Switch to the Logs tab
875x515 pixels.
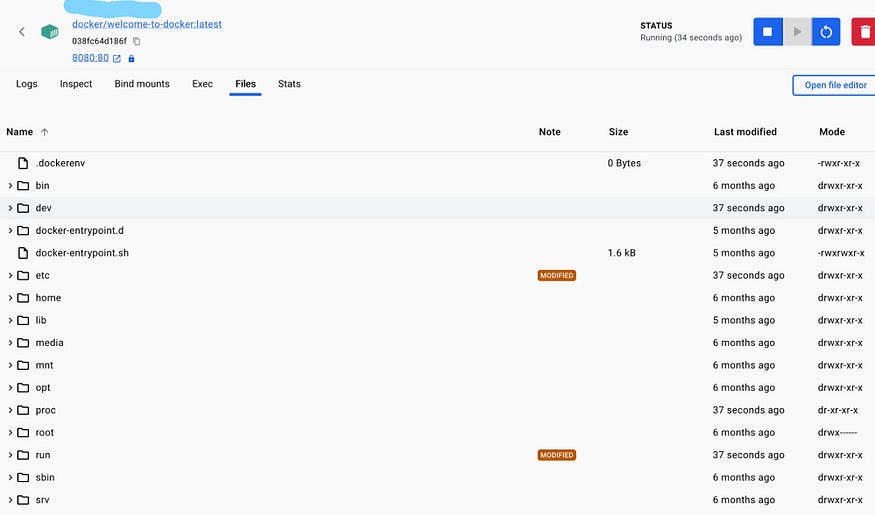pos(27,84)
